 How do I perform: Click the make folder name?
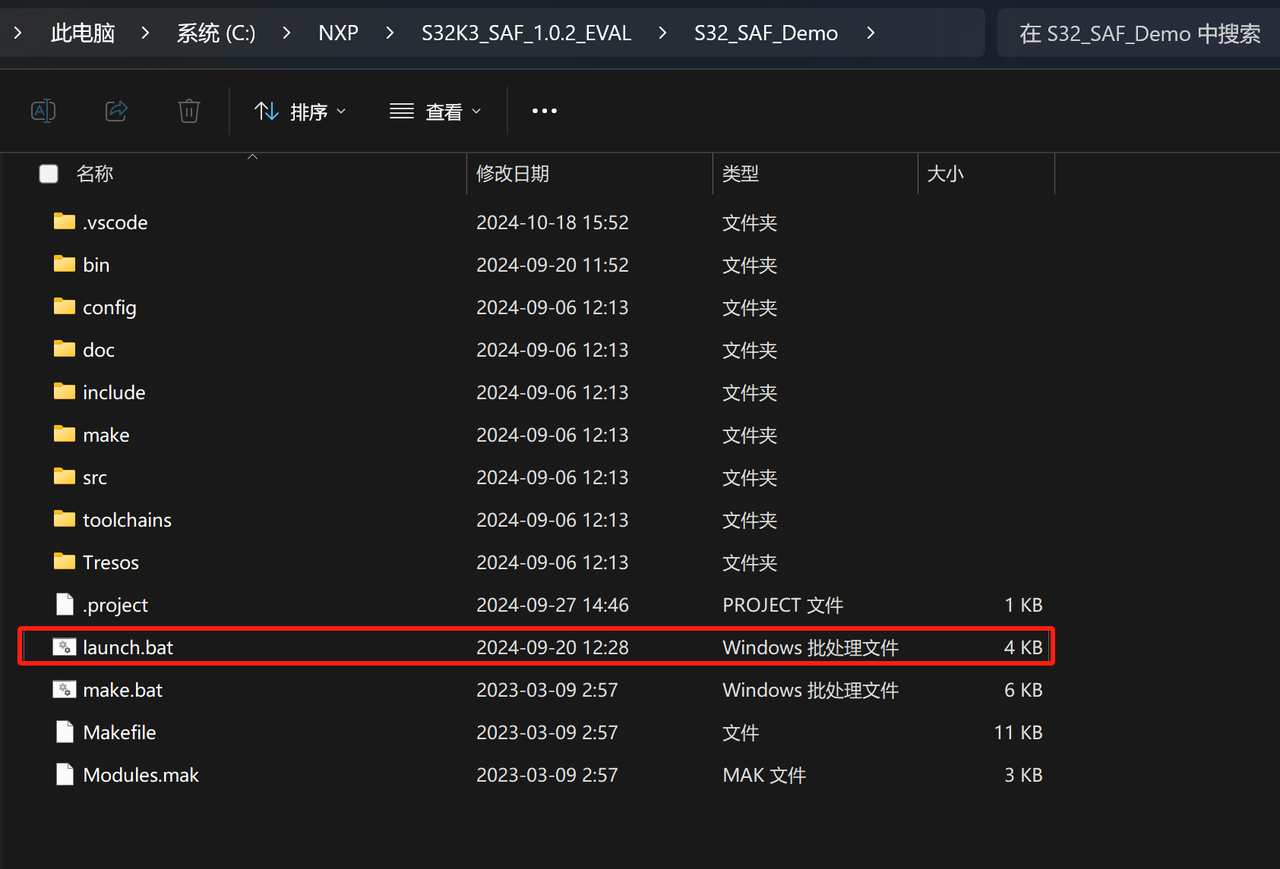click(106, 435)
